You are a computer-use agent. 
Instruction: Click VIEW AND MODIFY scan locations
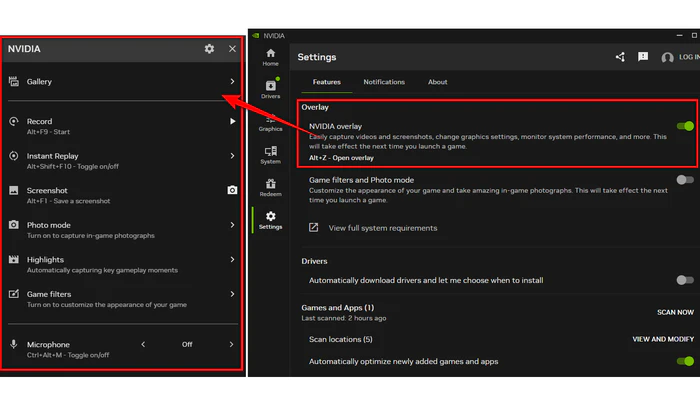tap(663, 339)
